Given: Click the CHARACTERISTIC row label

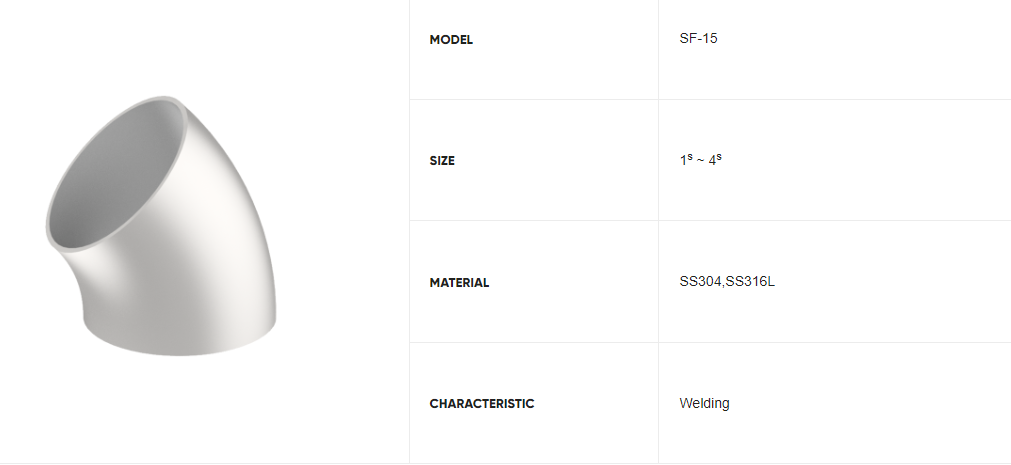Looking at the screenshot, I should pyautogui.click(x=482, y=404).
